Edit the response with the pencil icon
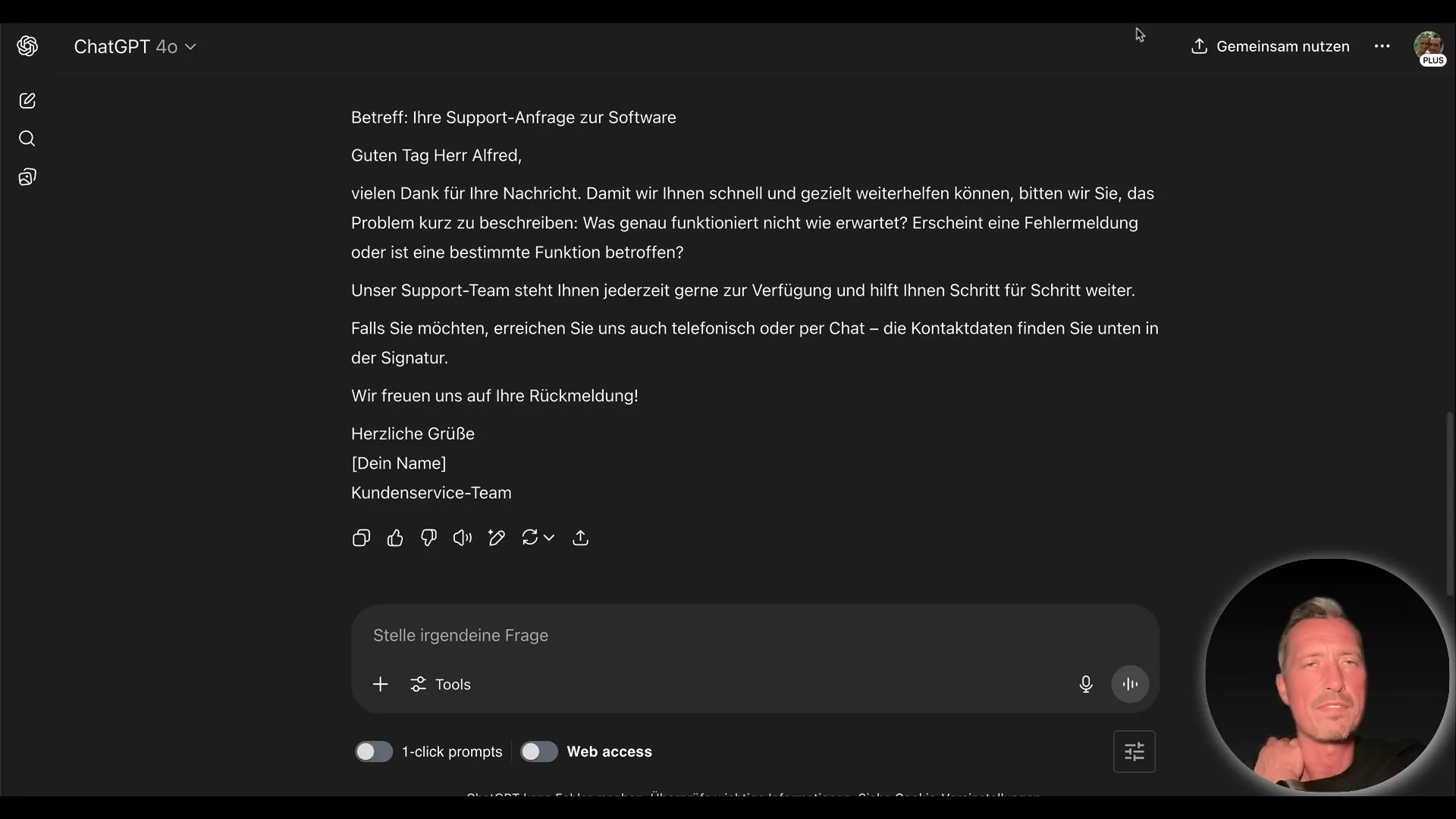Screen dimensions: 1456x819 [x=496, y=537]
